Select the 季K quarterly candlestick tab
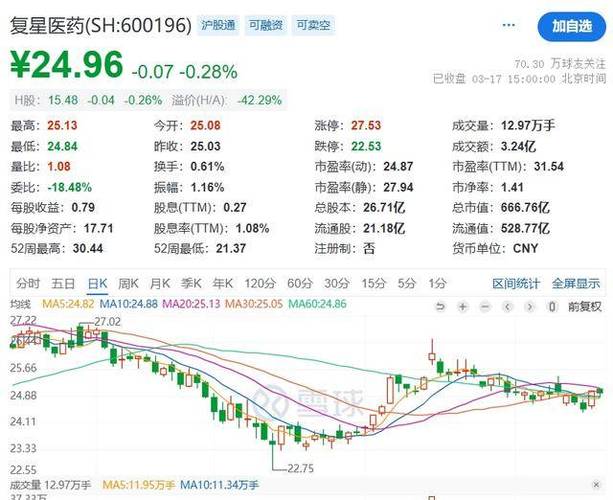 [191, 283]
